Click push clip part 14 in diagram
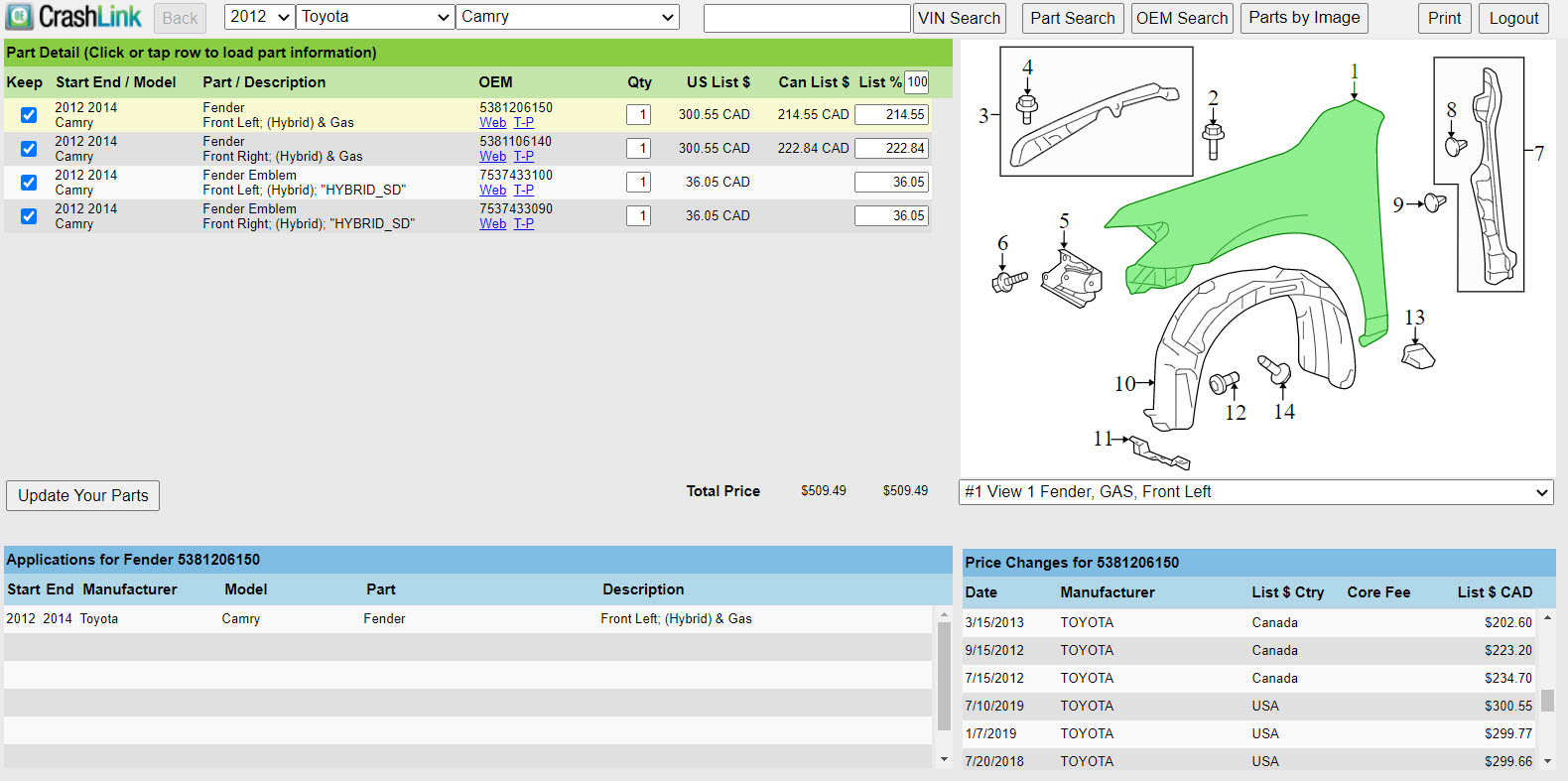 pyautogui.click(x=1274, y=369)
